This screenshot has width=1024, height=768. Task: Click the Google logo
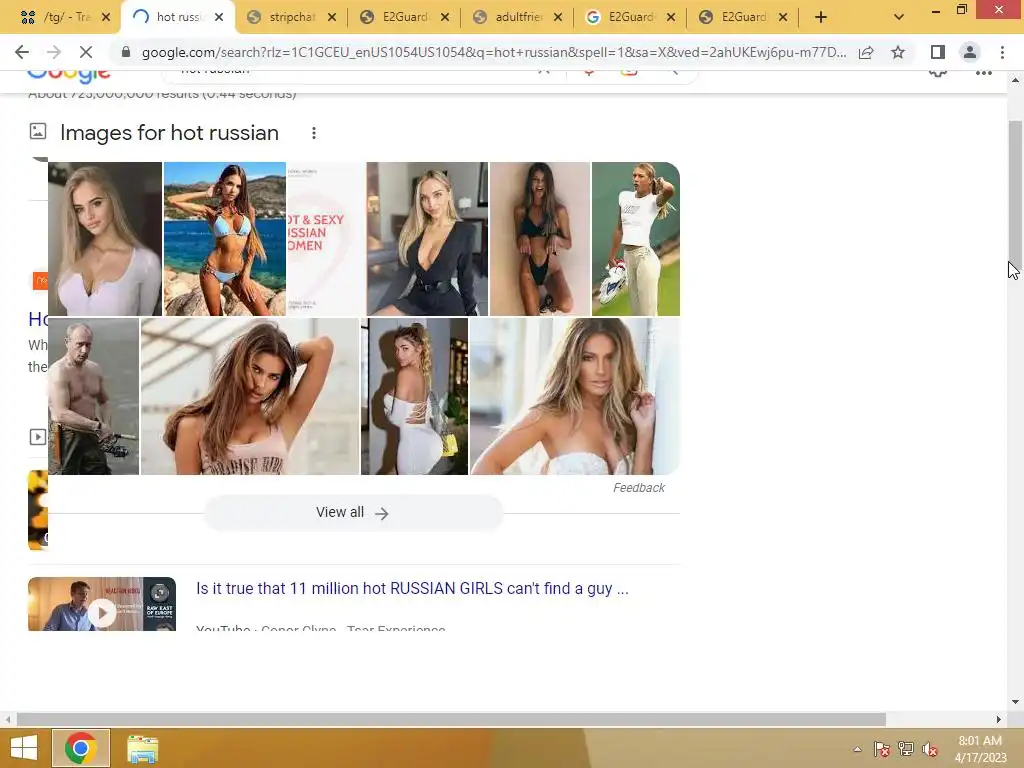tap(69, 76)
